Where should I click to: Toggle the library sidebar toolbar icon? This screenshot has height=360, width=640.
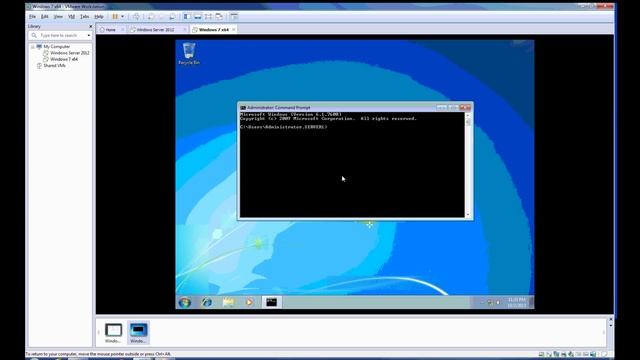point(186,16)
